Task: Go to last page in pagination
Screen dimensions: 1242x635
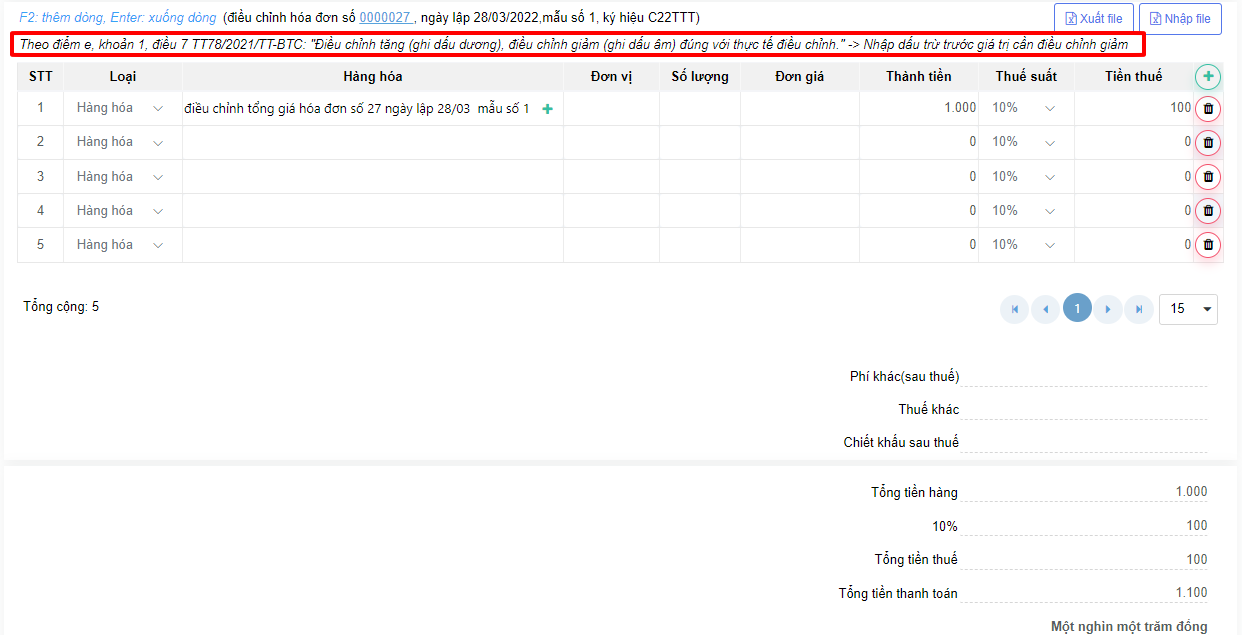Action: (x=1139, y=309)
